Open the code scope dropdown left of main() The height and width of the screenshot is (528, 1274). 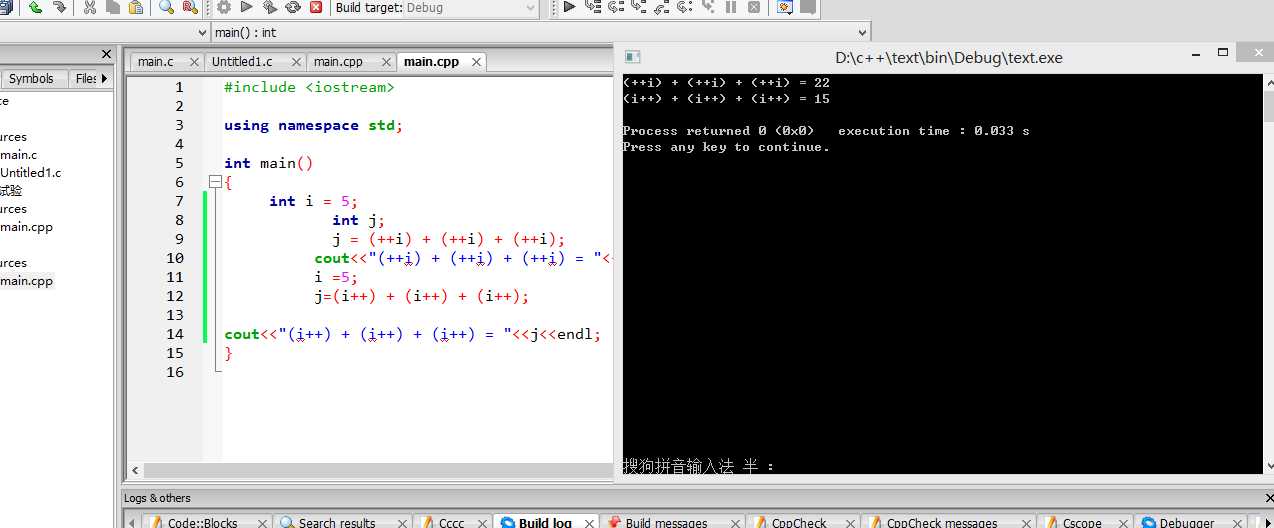tap(103, 32)
